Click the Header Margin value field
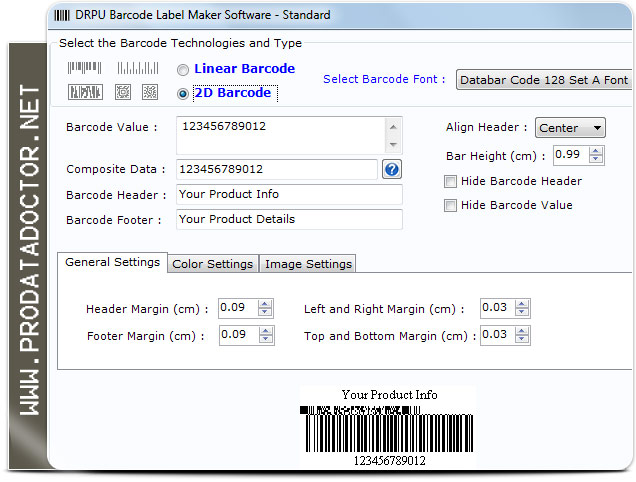The width and height of the screenshot is (636, 482). (x=238, y=308)
